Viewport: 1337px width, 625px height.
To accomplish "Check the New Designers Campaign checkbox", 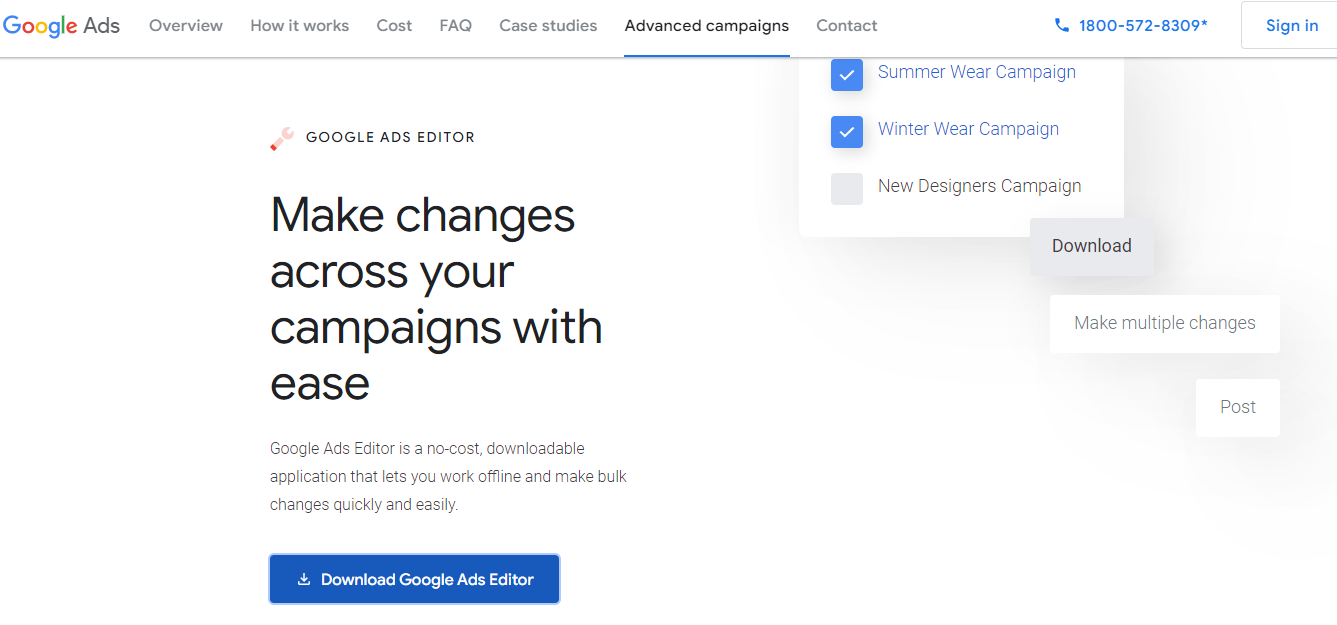I will pyautogui.click(x=847, y=189).
